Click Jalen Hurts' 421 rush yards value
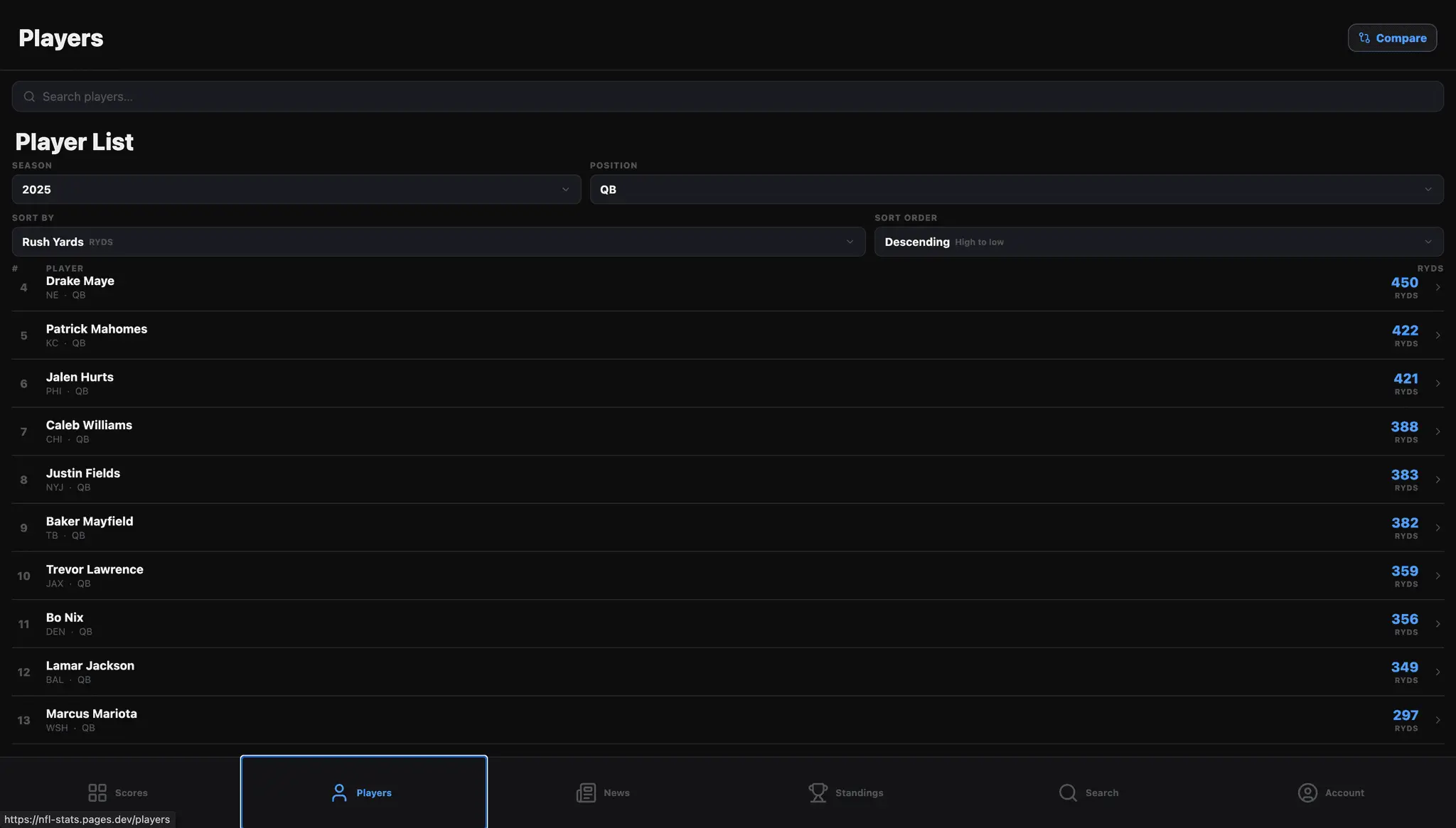 (1406, 379)
